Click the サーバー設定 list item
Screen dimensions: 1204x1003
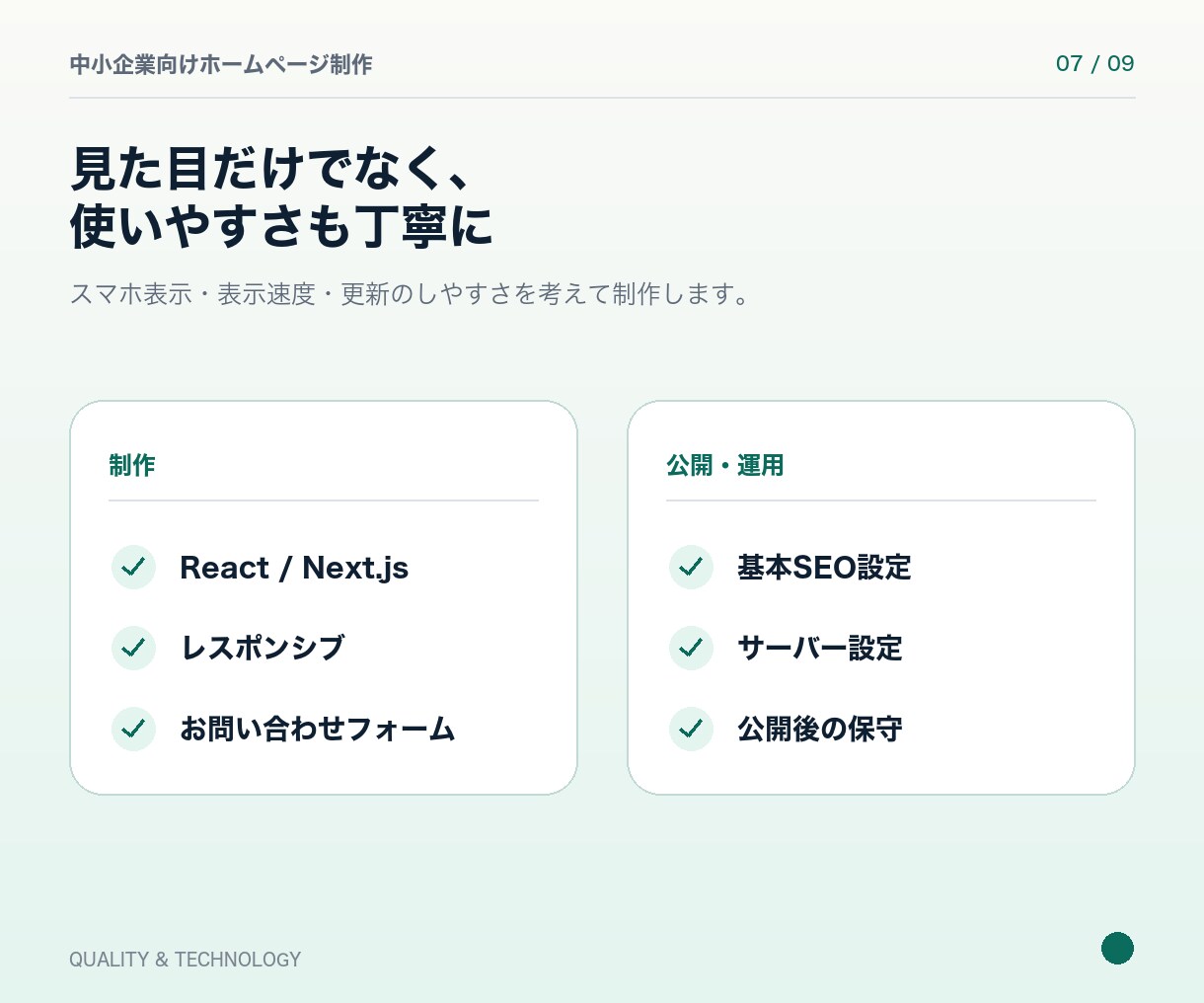(x=820, y=649)
